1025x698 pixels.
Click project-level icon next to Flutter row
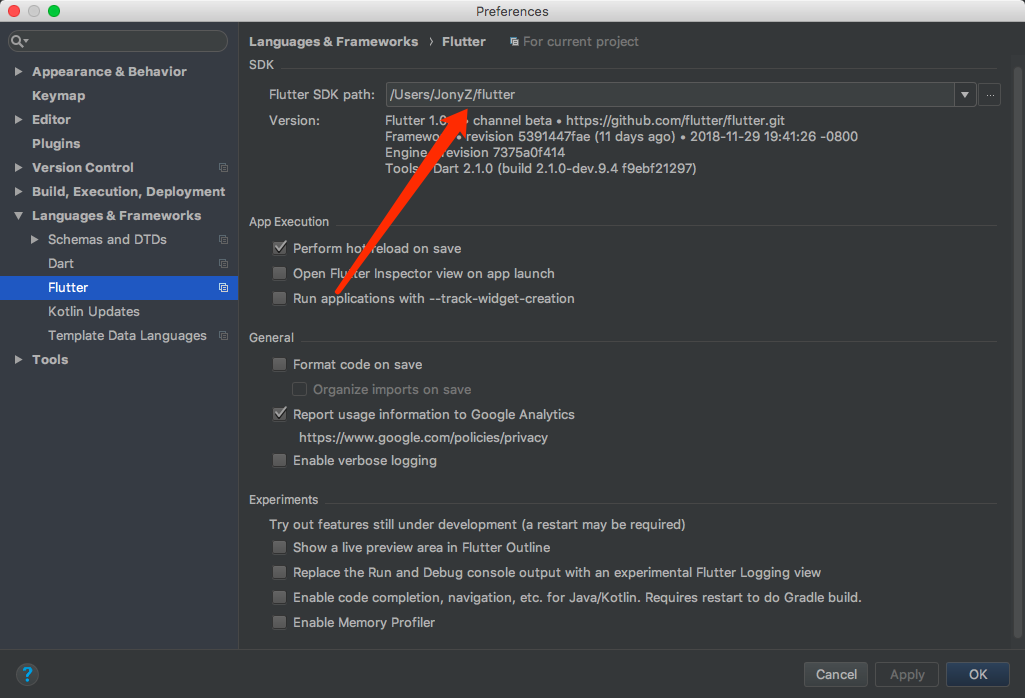224,288
